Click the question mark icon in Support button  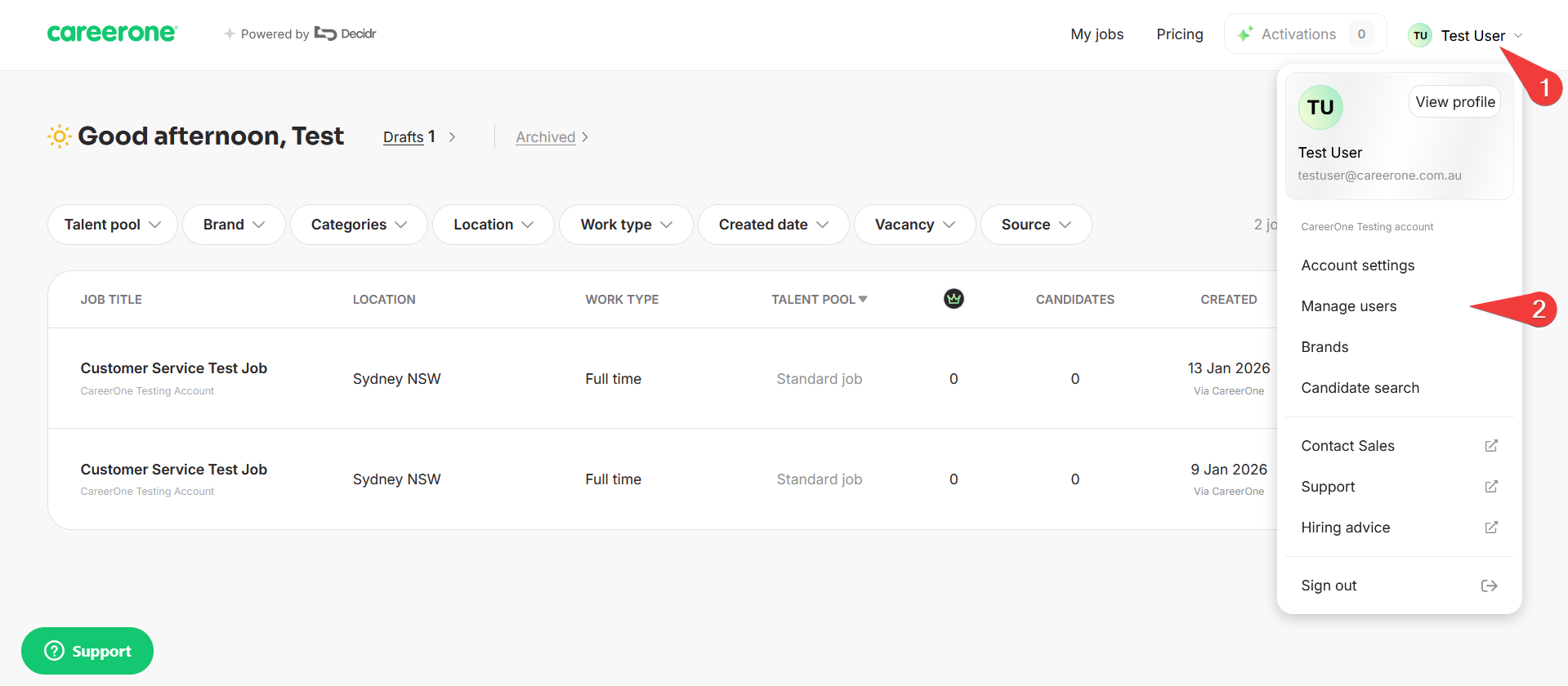(54, 650)
